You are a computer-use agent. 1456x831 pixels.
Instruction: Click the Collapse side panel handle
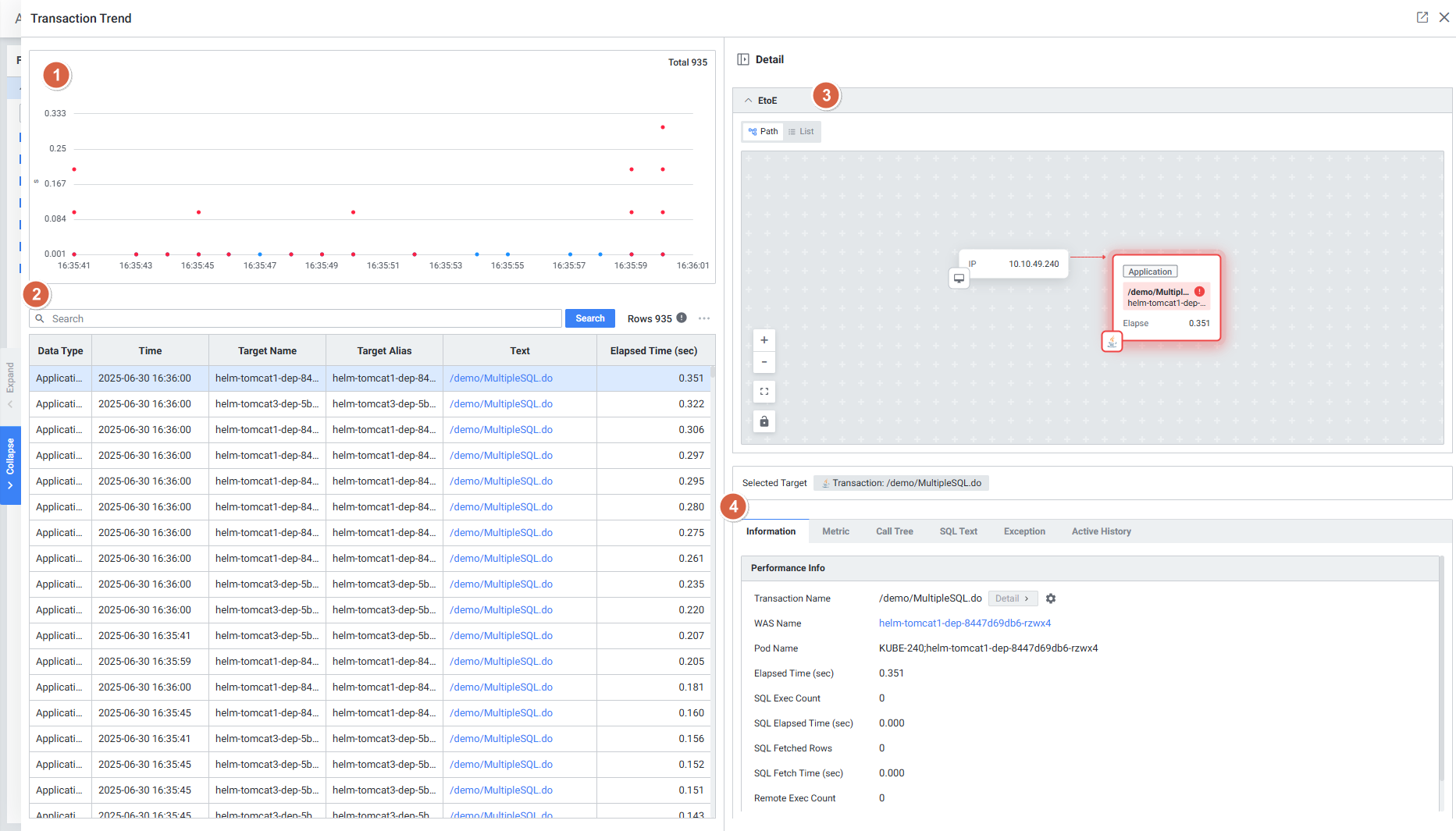pyautogui.click(x=10, y=464)
